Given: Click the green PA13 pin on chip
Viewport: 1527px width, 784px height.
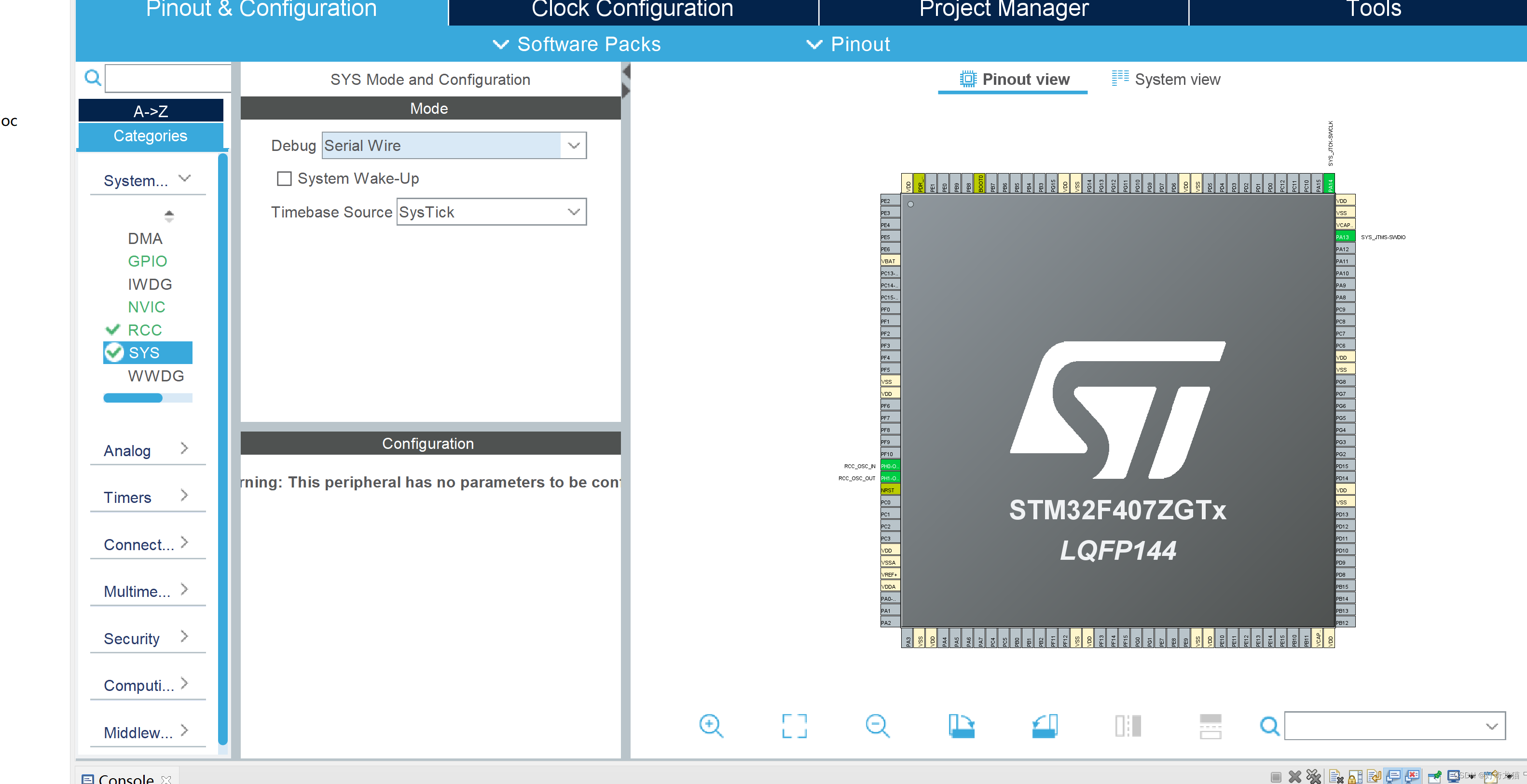Looking at the screenshot, I should tap(1345, 237).
